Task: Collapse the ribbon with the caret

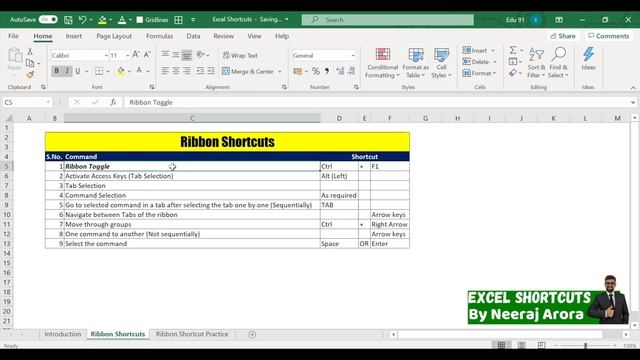Action: pyautogui.click(x=633, y=87)
